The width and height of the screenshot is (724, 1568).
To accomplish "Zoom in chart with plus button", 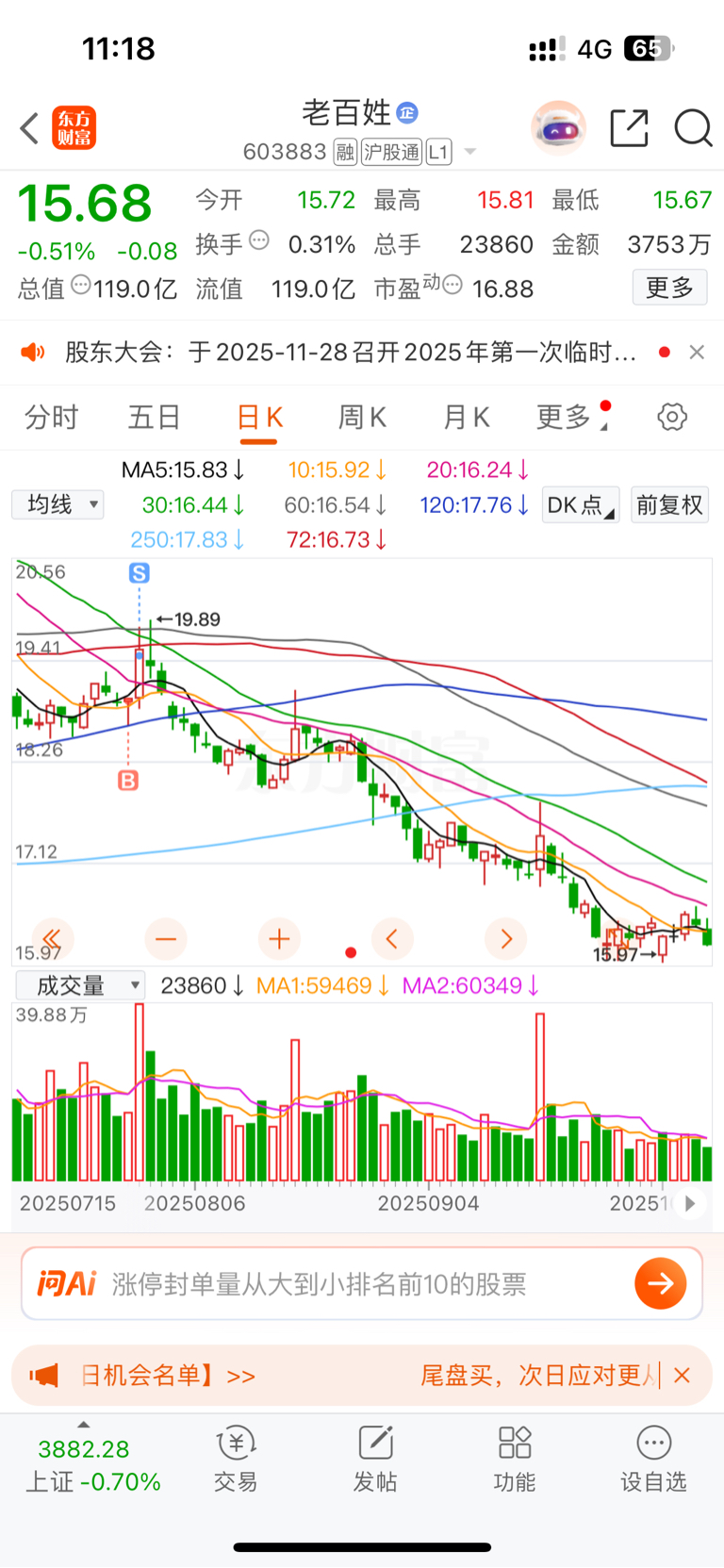I will coord(279,938).
